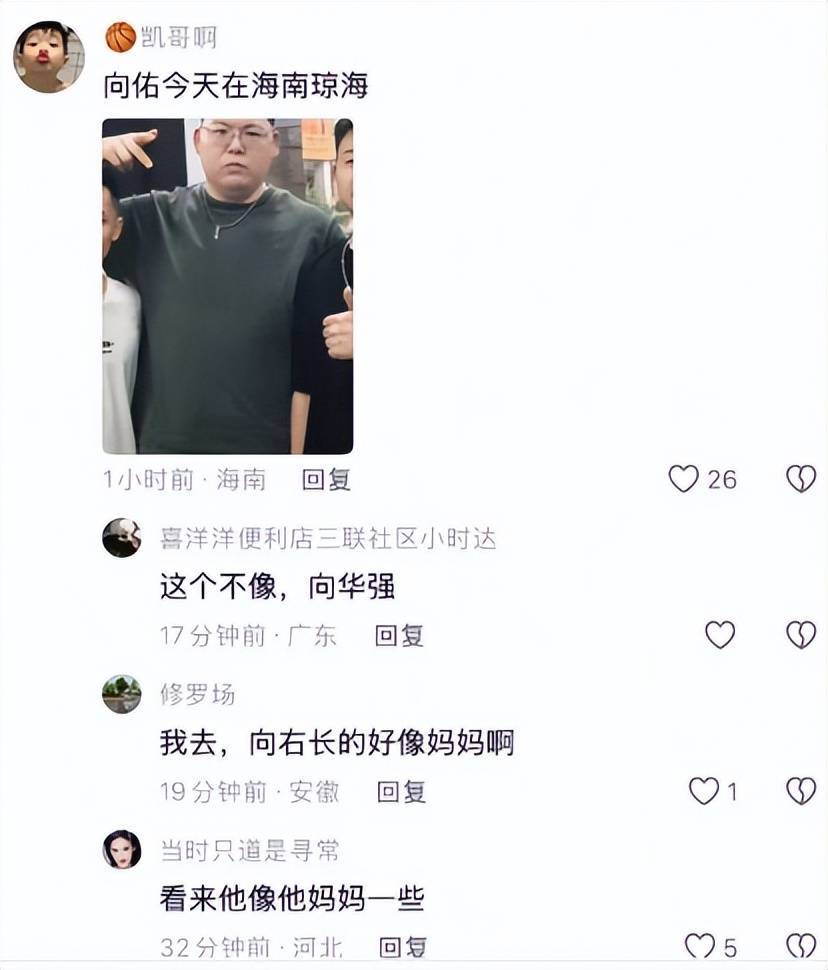Open 凯哥啊's profile avatar
Image resolution: width=828 pixels, height=970 pixels.
coord(49,57)
